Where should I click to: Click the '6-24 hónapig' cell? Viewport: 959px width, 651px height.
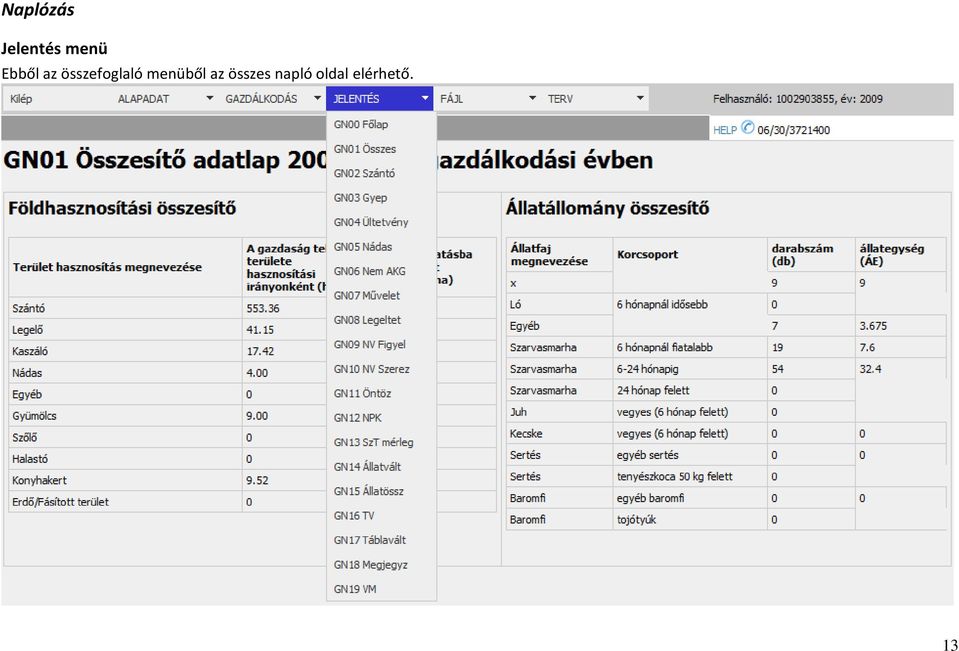pos(648,369)
